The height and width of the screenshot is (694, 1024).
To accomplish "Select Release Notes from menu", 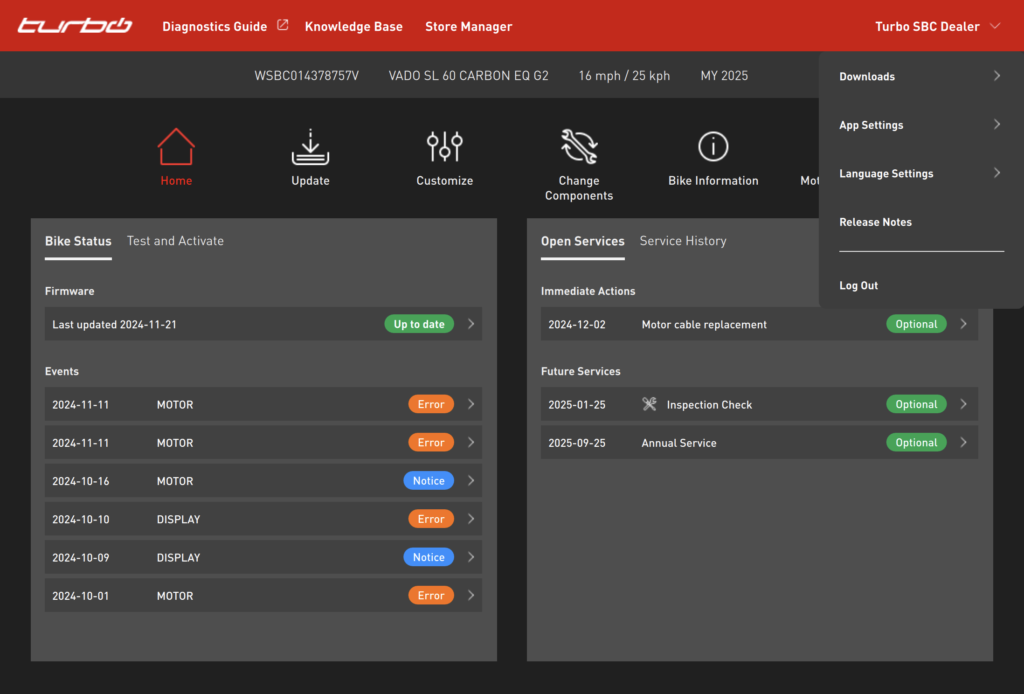I will pyautogui.click(x=876, y=222).
